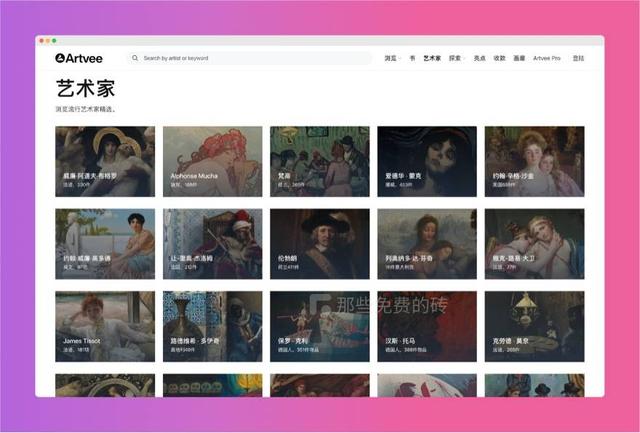
Task: Go to Artvee Pro
Action: coord(547,58)
